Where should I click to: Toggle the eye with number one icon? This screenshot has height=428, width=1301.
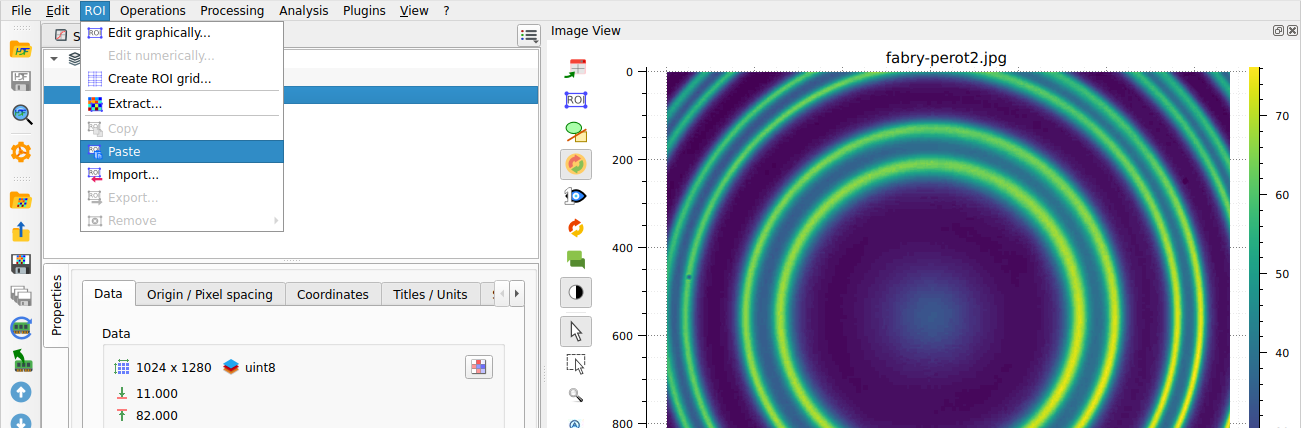pos(576,196)
